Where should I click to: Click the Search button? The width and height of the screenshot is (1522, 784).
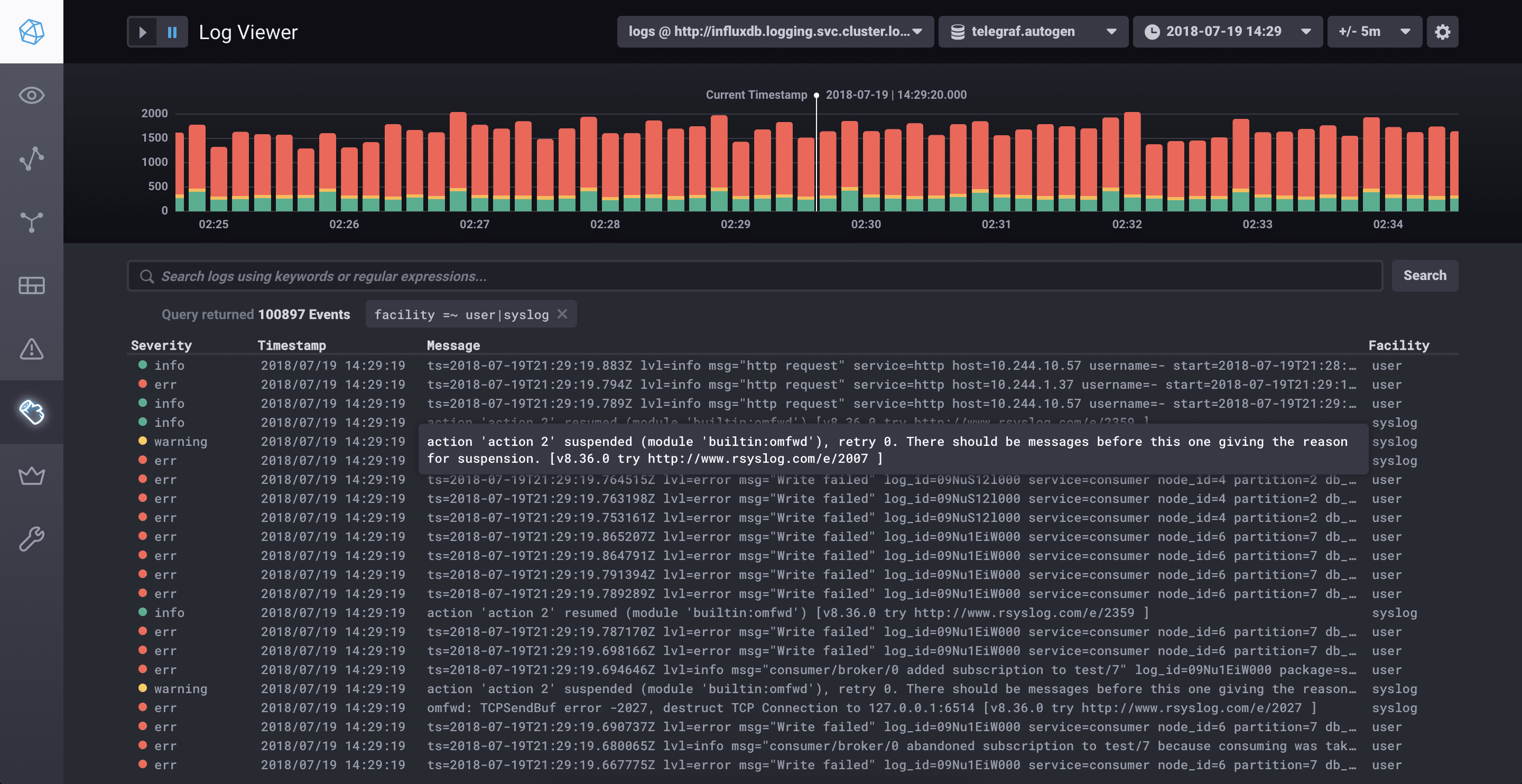[x=1425, y=275]
